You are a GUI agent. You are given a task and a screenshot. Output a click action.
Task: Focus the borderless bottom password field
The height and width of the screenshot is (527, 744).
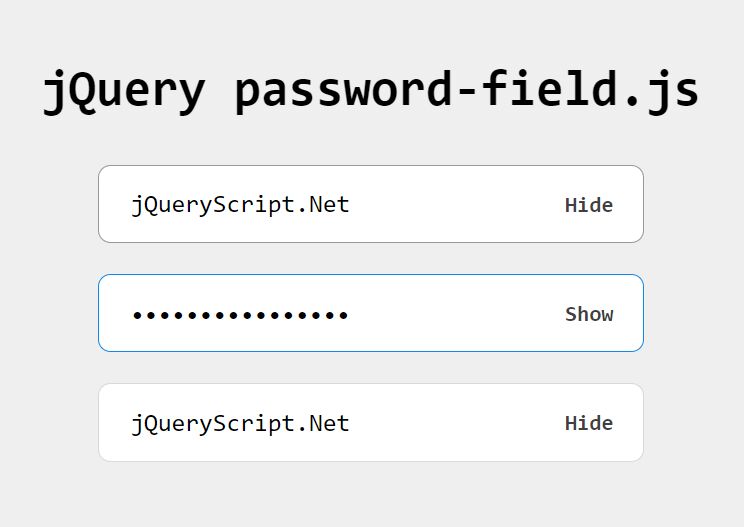coord(371,422)
